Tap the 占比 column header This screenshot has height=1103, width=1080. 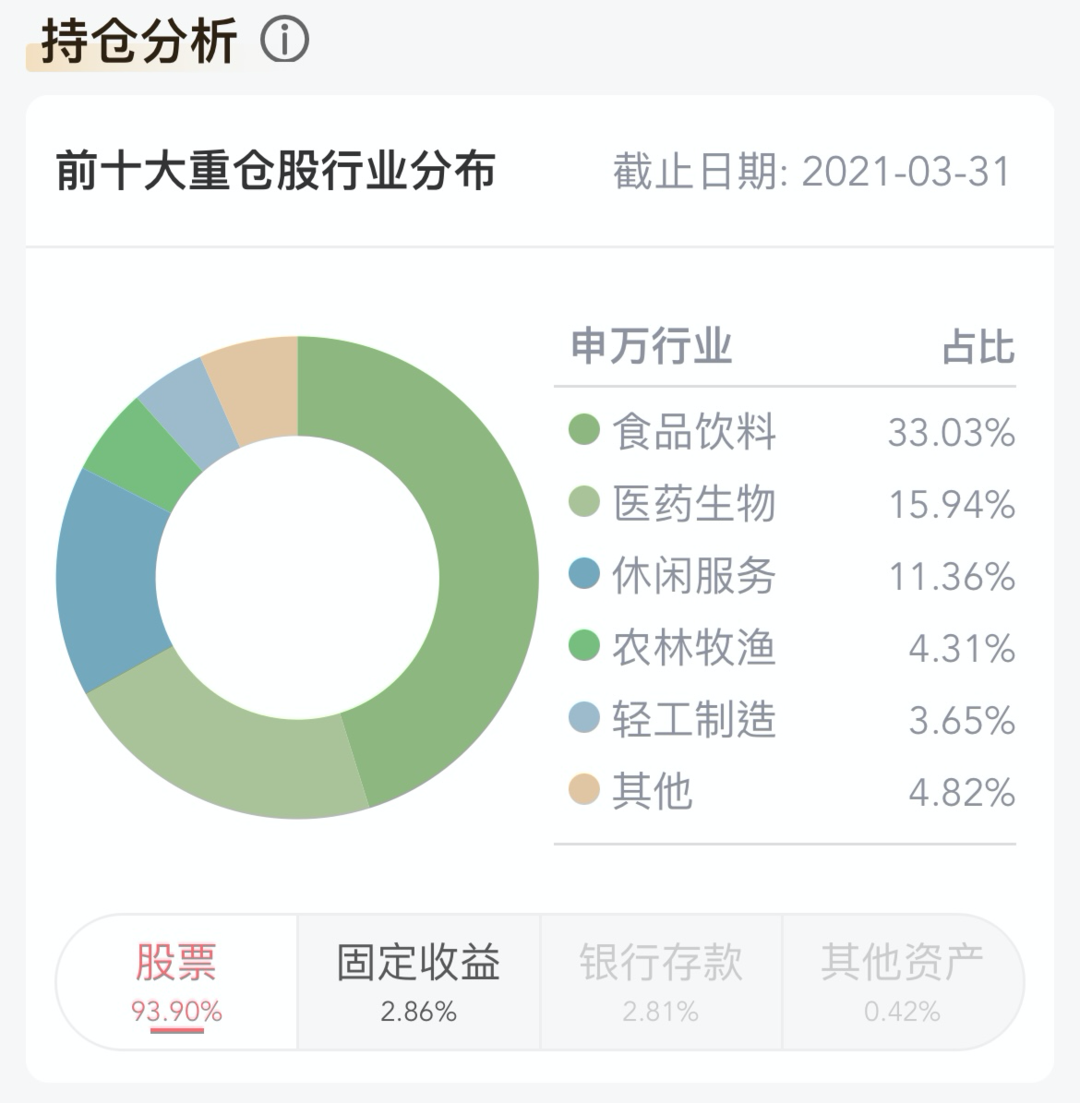(979, 346)
